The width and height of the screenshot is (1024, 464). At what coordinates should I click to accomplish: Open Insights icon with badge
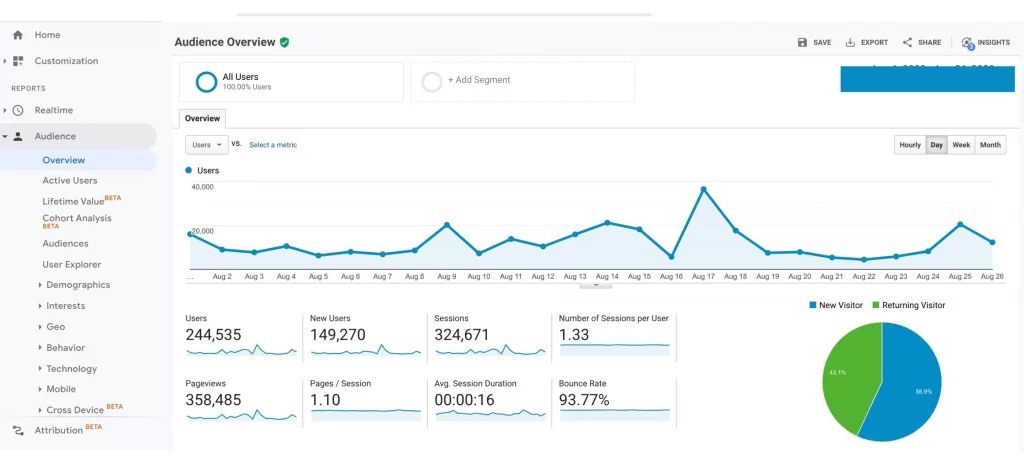[x=967, y=43]
